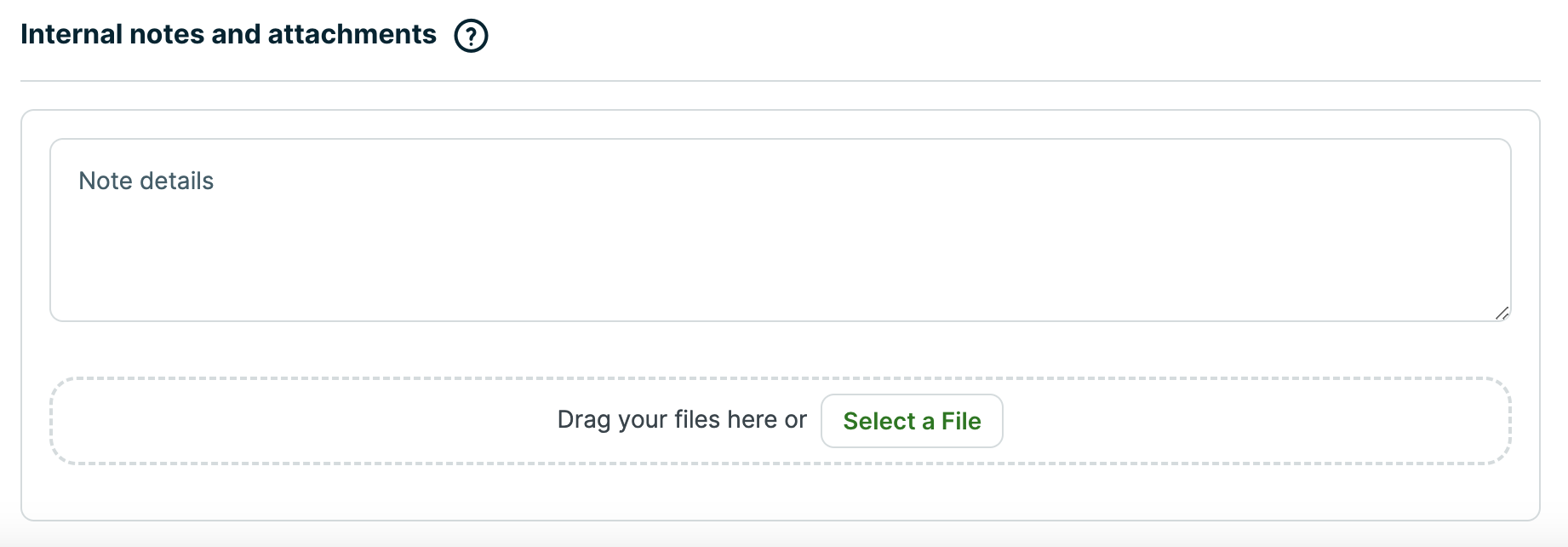Click the Note details placeholder text

coord(146,181)
